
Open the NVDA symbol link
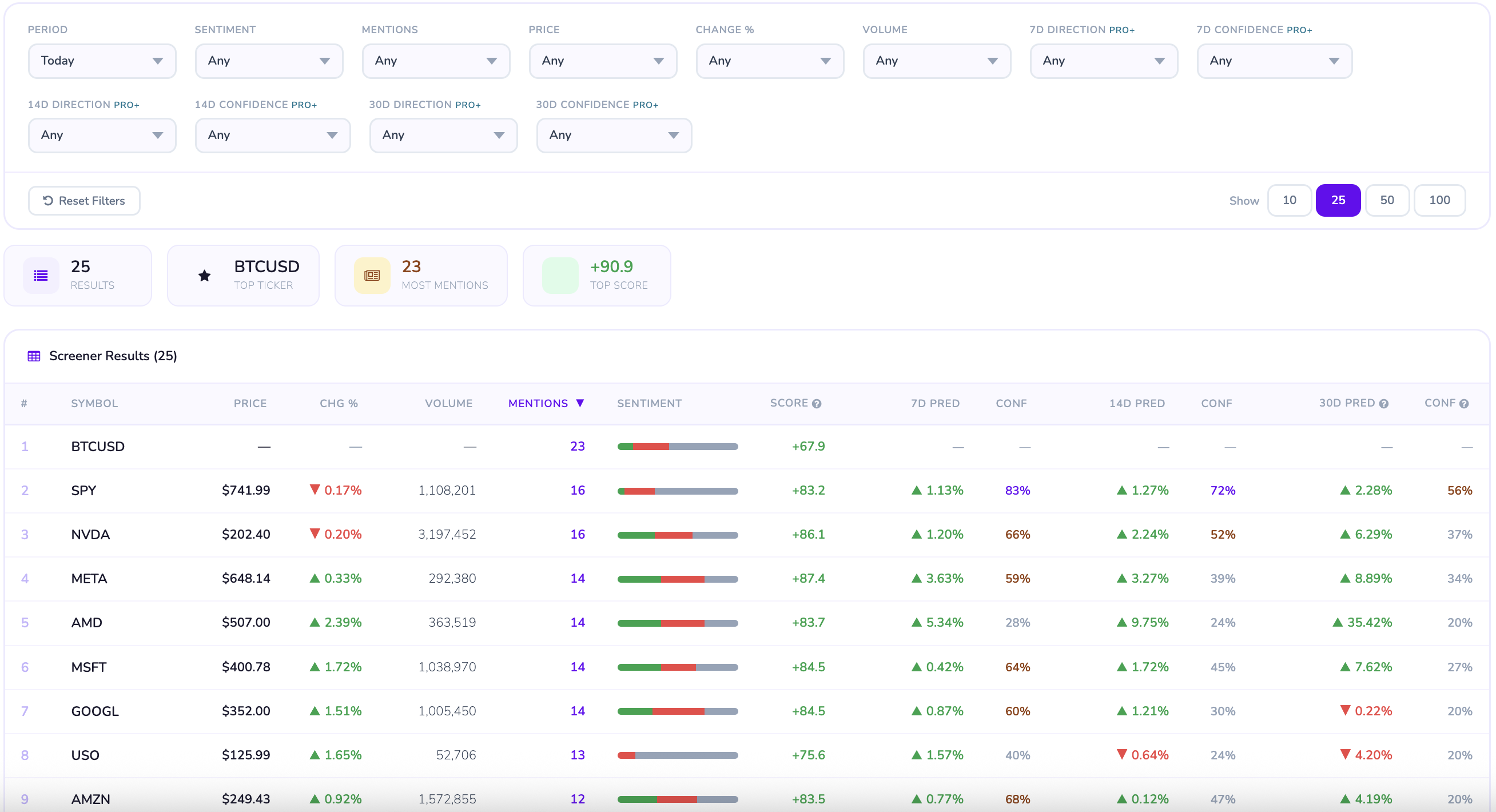(x=90, y=535)
